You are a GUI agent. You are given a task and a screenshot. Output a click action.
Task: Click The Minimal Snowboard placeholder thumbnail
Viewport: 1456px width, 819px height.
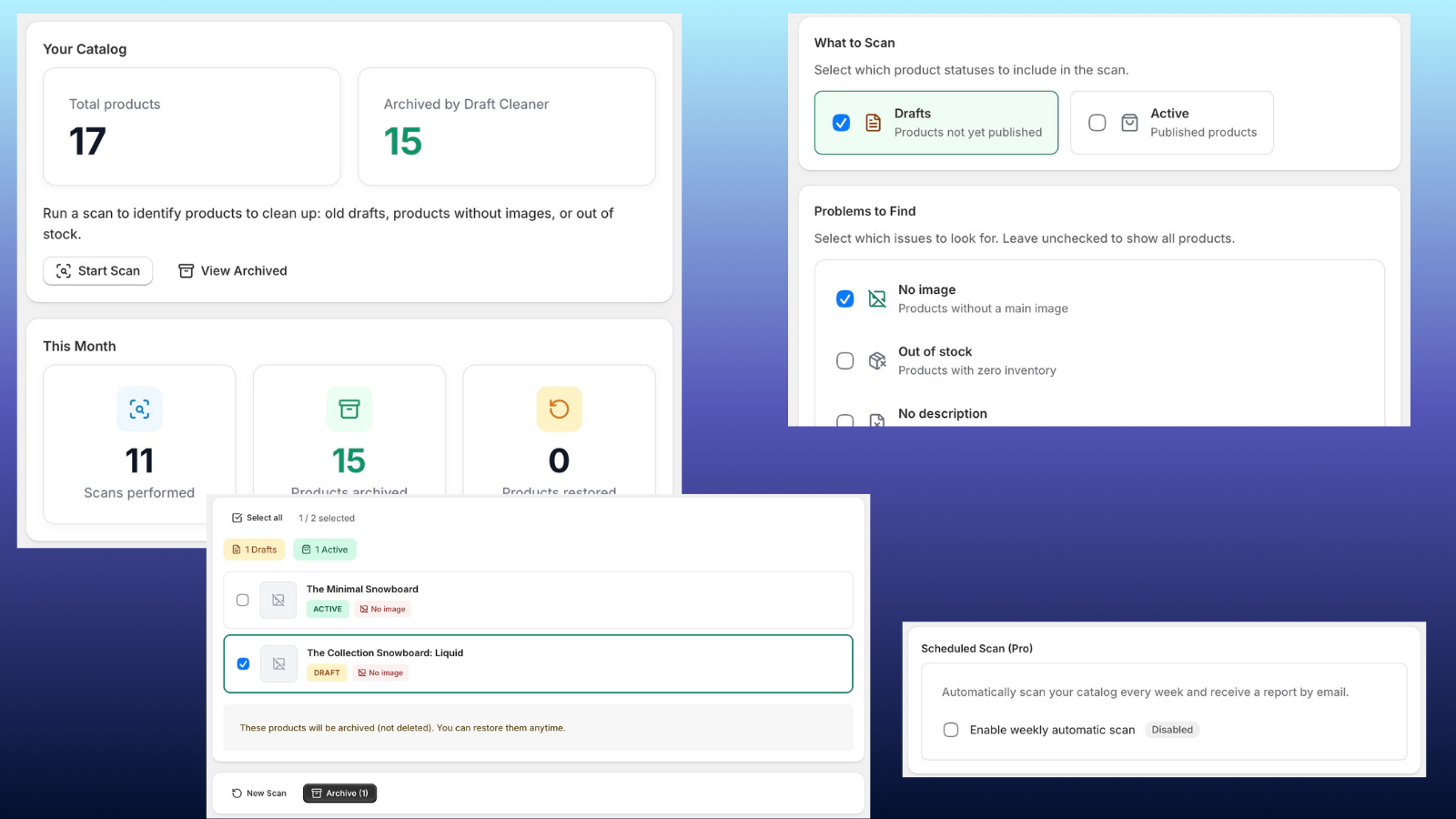tap(278, 601)
